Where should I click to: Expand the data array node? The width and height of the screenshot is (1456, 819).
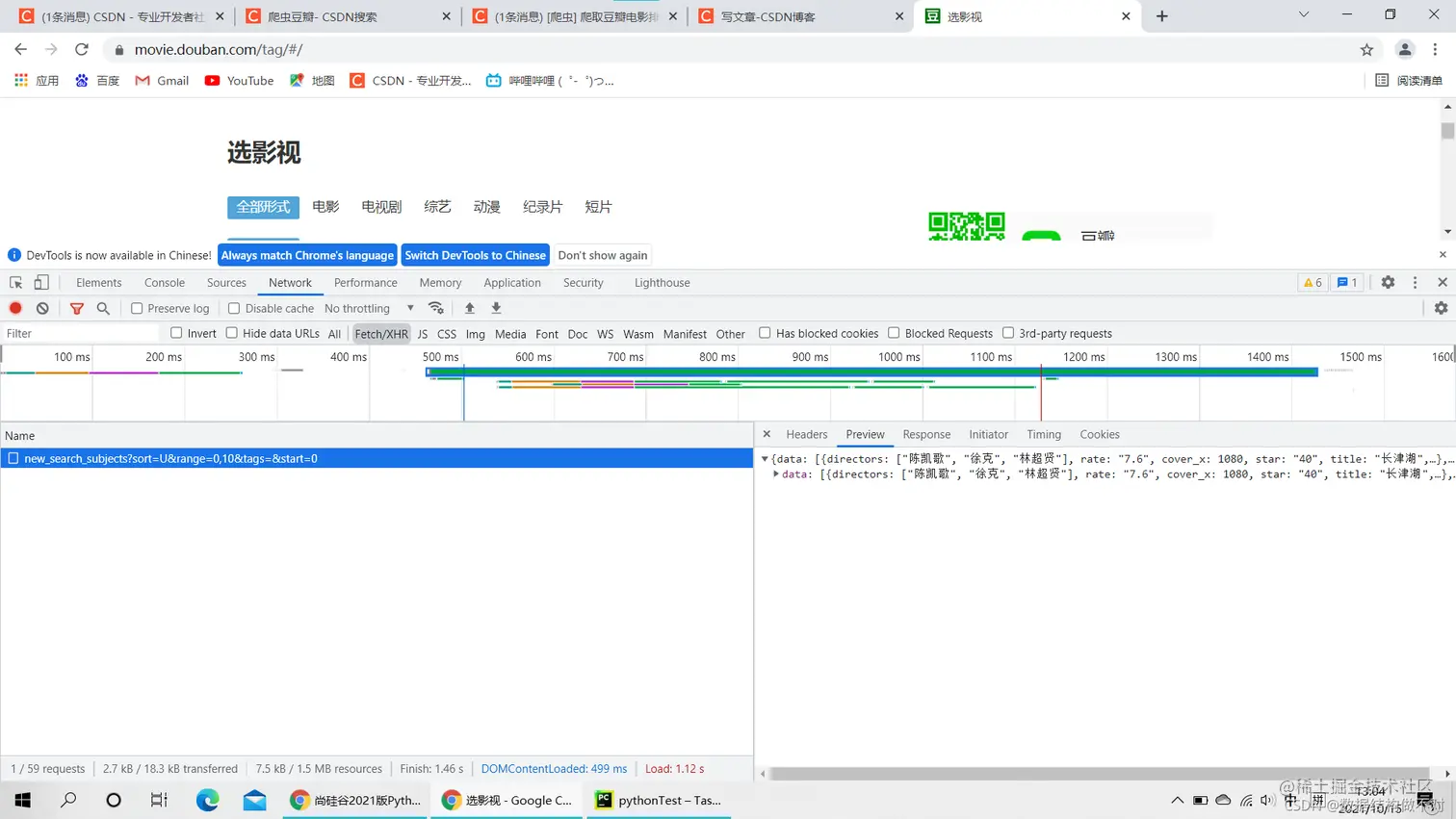776,473
